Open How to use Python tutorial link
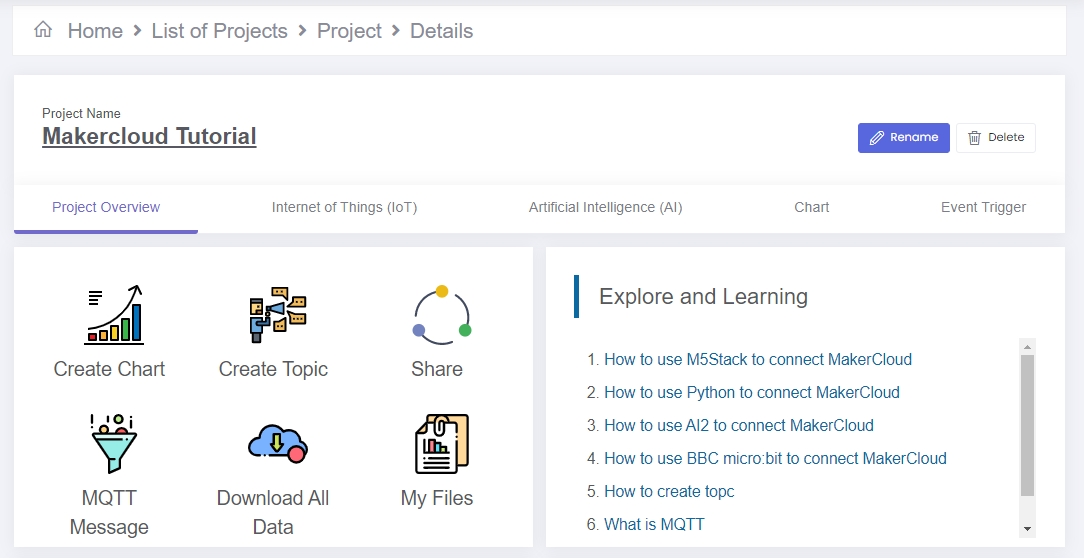The image size is (1084, 558). point(751,393)
